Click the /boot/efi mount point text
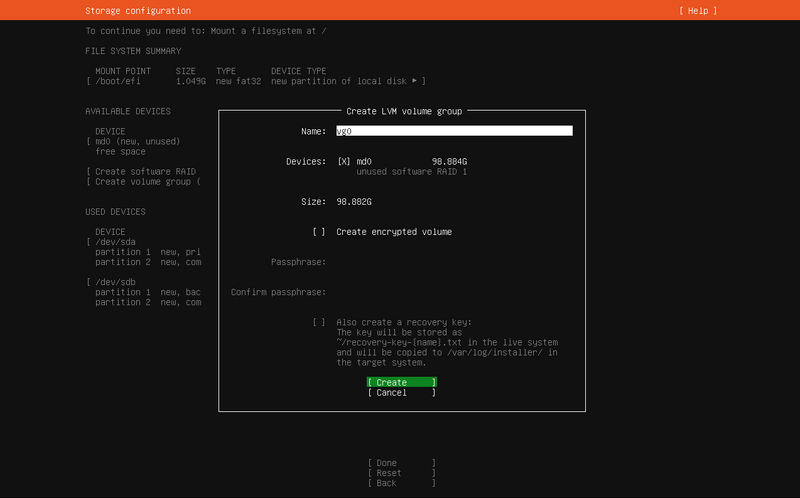The width and height of the screenshot is (800, 498). click(x=117, y=81)
